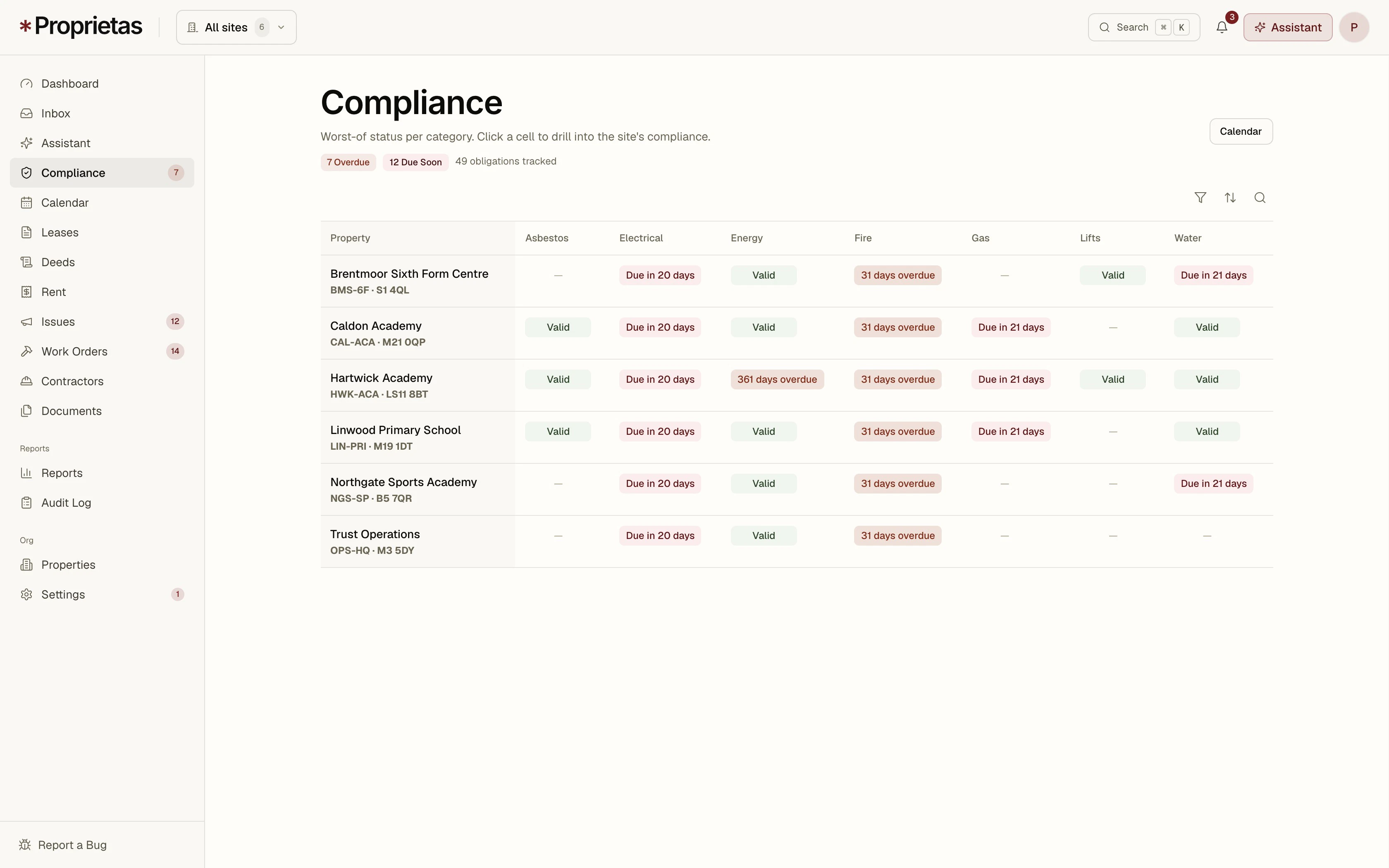Click the Issues megaphone icon
1389x868 pixels.
[x=26, y=322]
